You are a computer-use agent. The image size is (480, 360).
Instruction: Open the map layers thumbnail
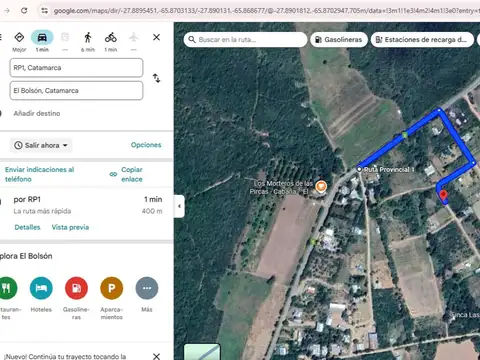[202, 352]
